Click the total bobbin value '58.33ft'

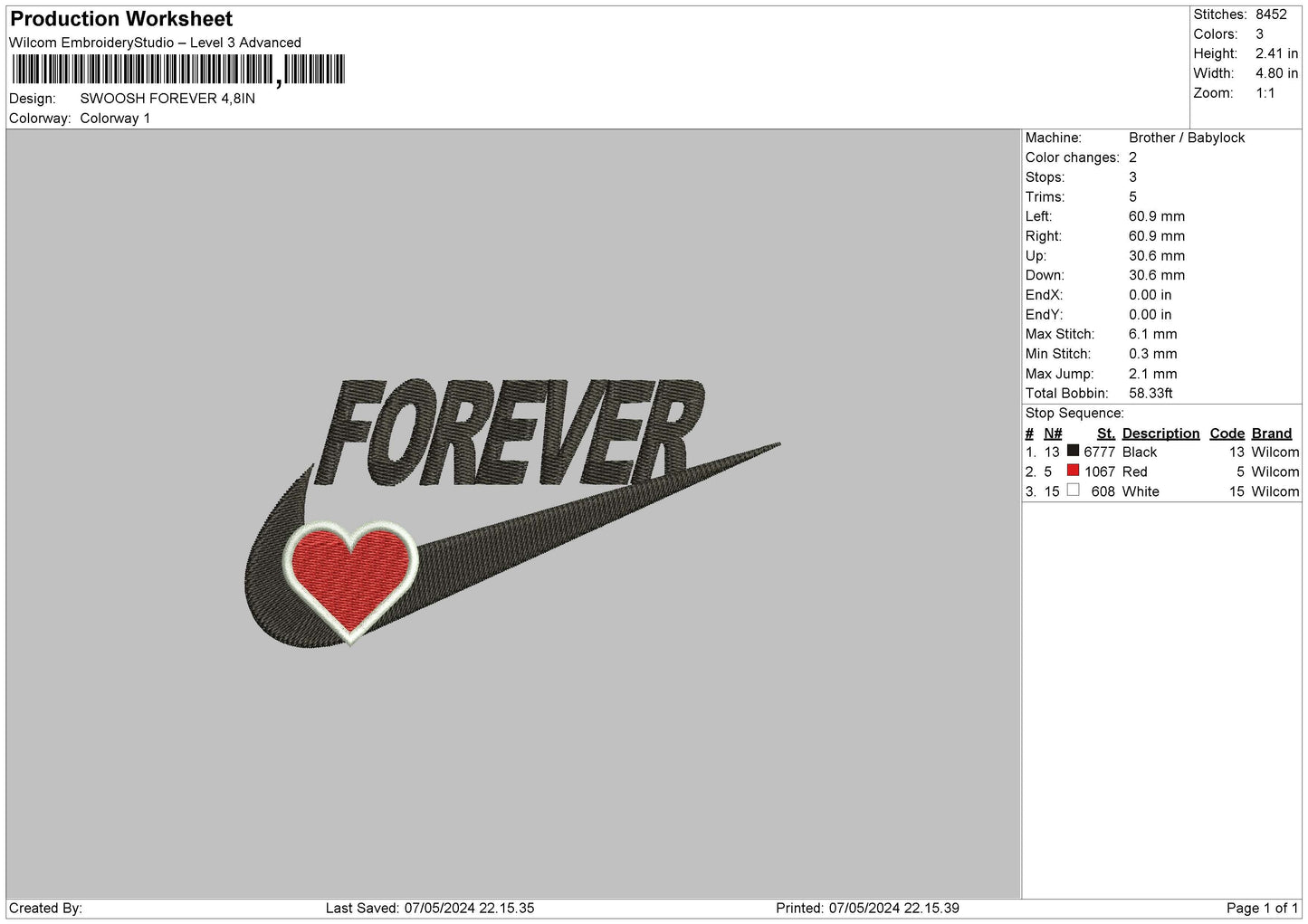pos(1151,394)
